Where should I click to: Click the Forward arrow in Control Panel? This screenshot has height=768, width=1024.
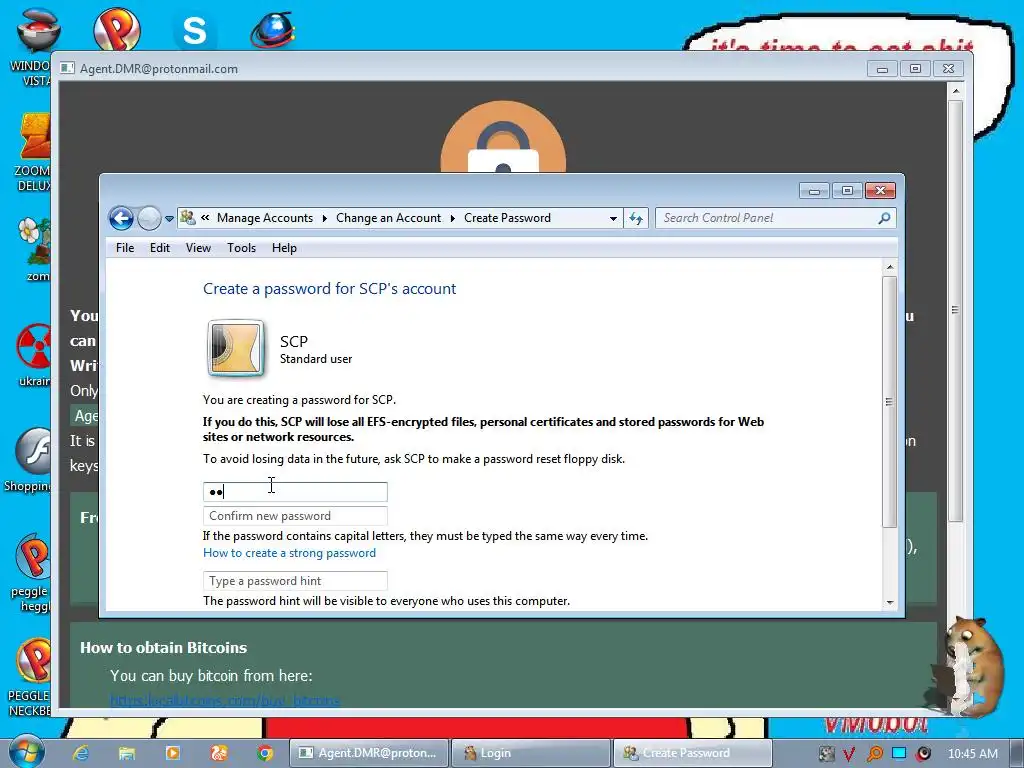click(x=149, y=218)
